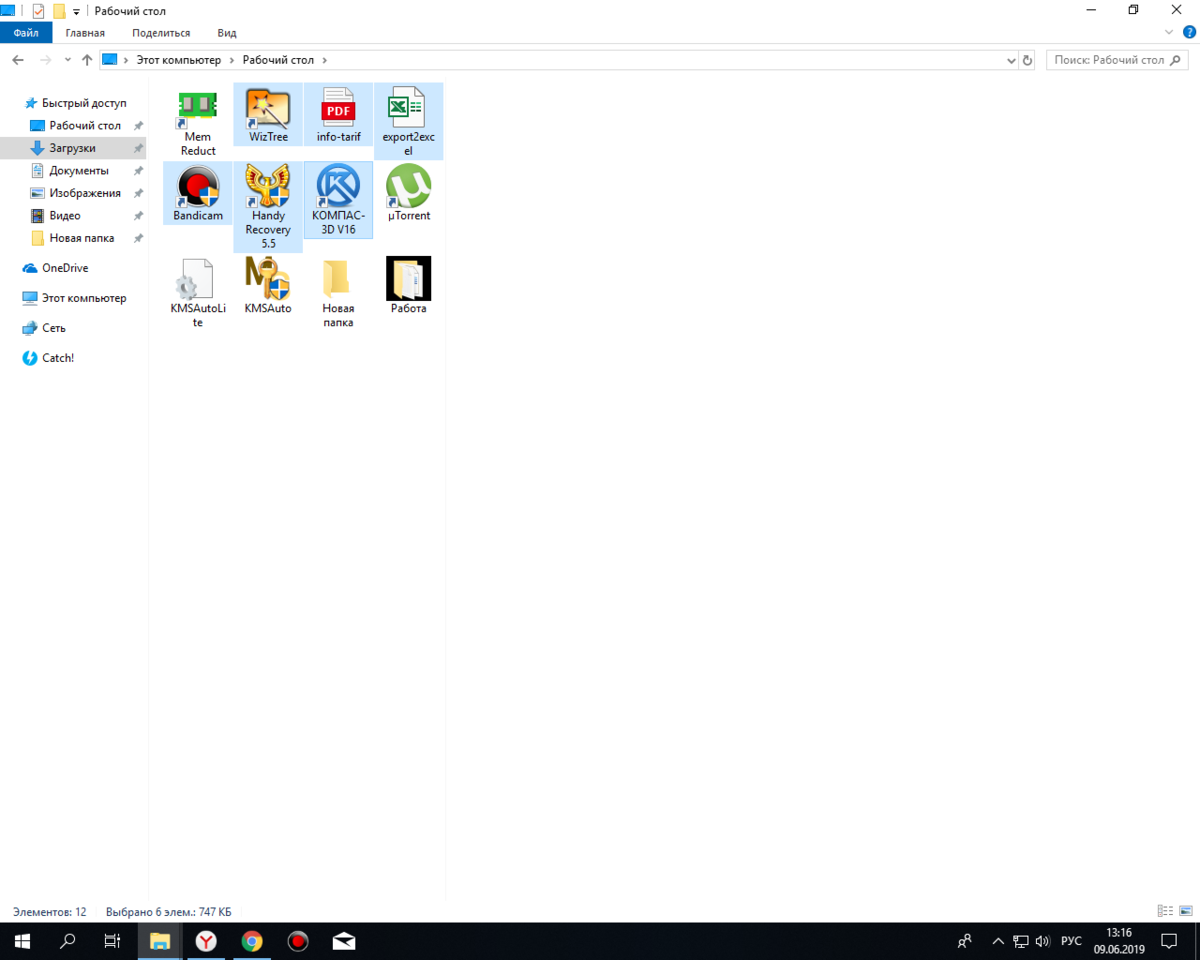1200x960 pixels.
Task: Select Быстрый доступ in navigation pane
Action: (x=84, y=103)
